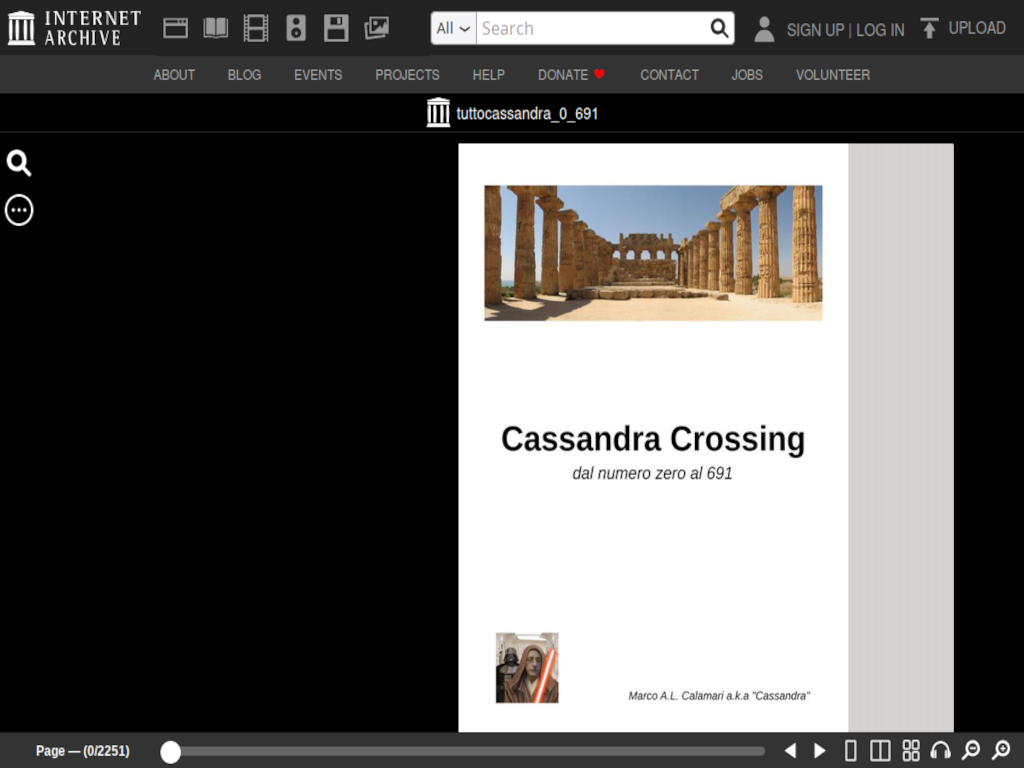Submit search with the magnifying glass
The image size is (1024, 768).
(x=719, y=28)
